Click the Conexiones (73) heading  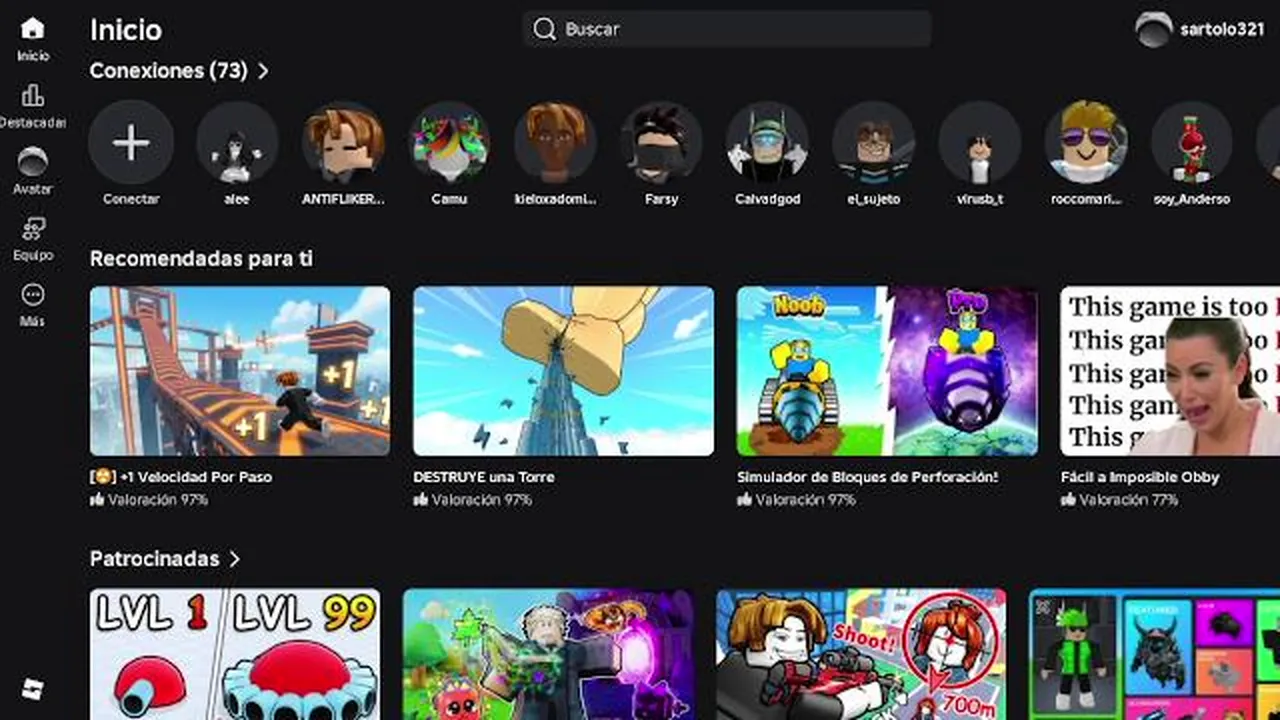(x=169, y=71)
